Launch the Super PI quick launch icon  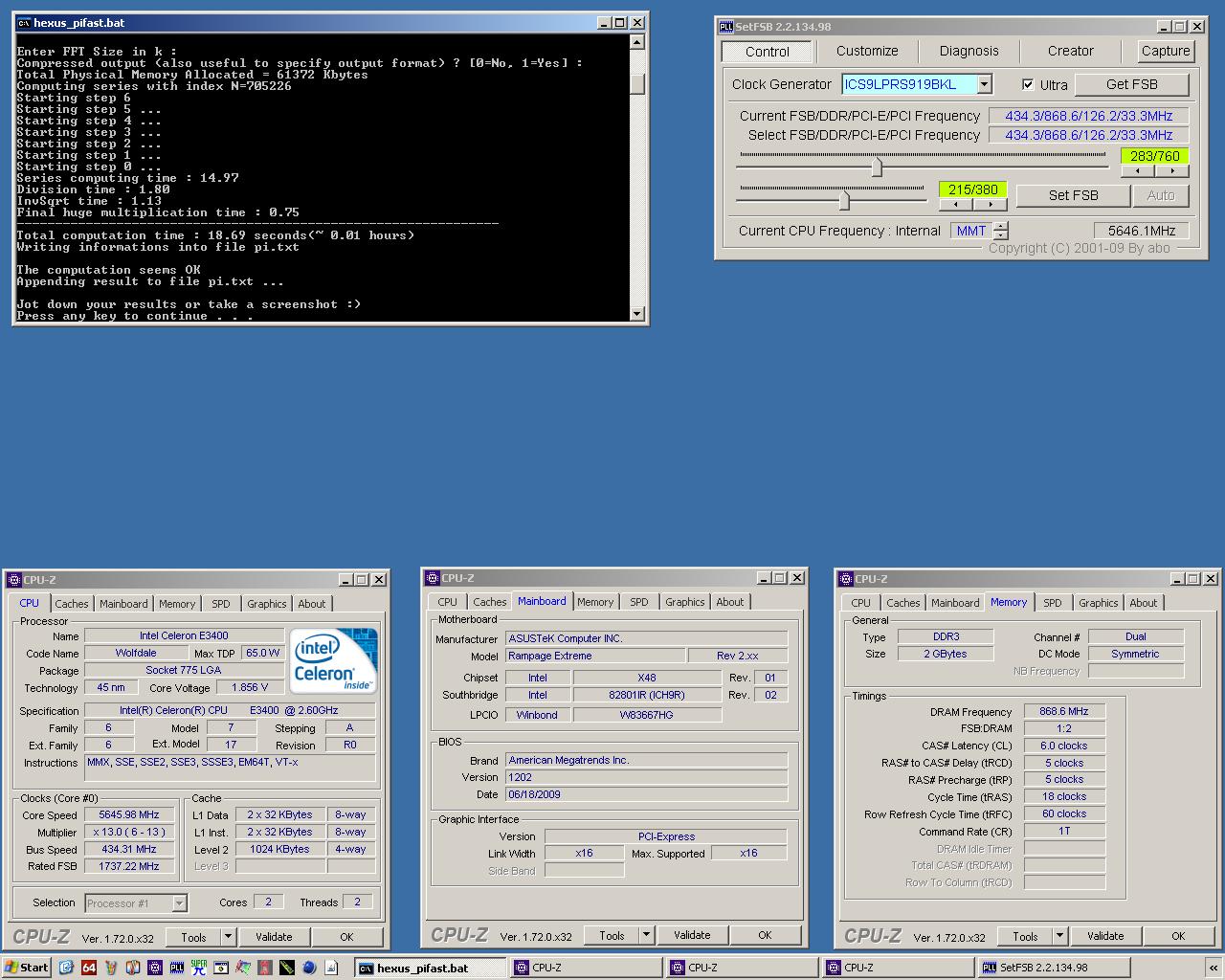coord(199,968)
